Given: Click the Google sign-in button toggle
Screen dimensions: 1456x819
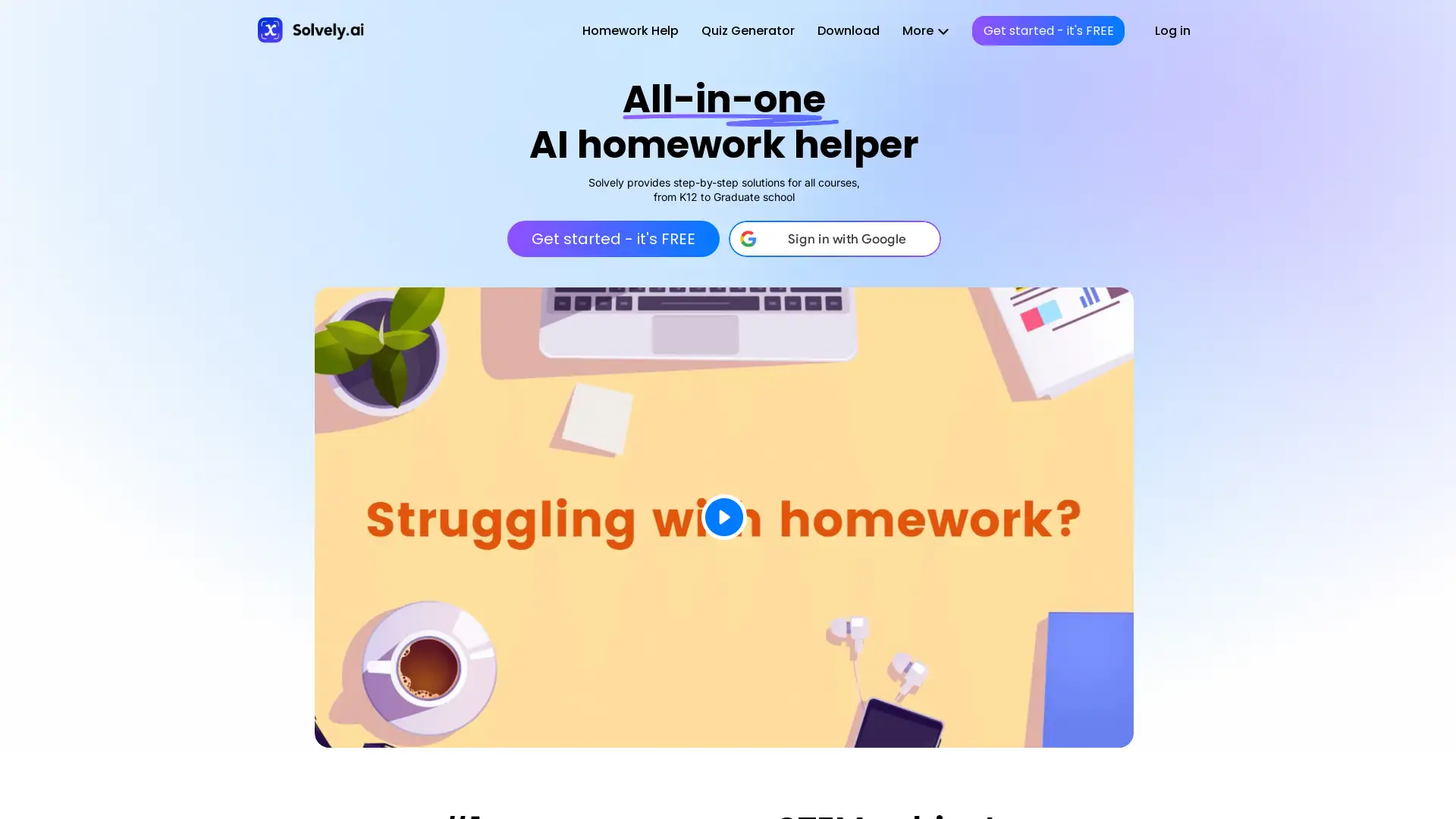Looking at the screenshot, I should (834, 239).
